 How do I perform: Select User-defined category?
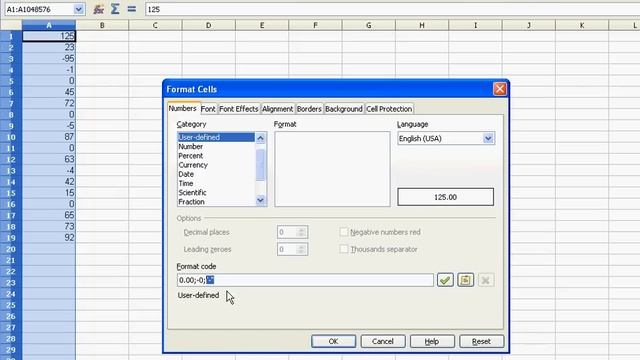tap(216, 137)
